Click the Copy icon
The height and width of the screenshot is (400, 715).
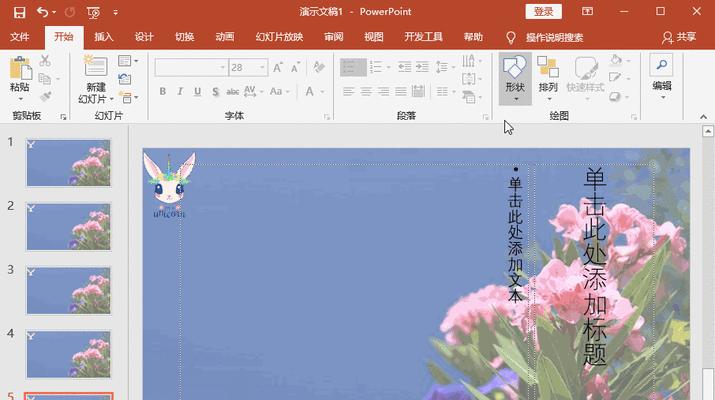click(45, 79)
